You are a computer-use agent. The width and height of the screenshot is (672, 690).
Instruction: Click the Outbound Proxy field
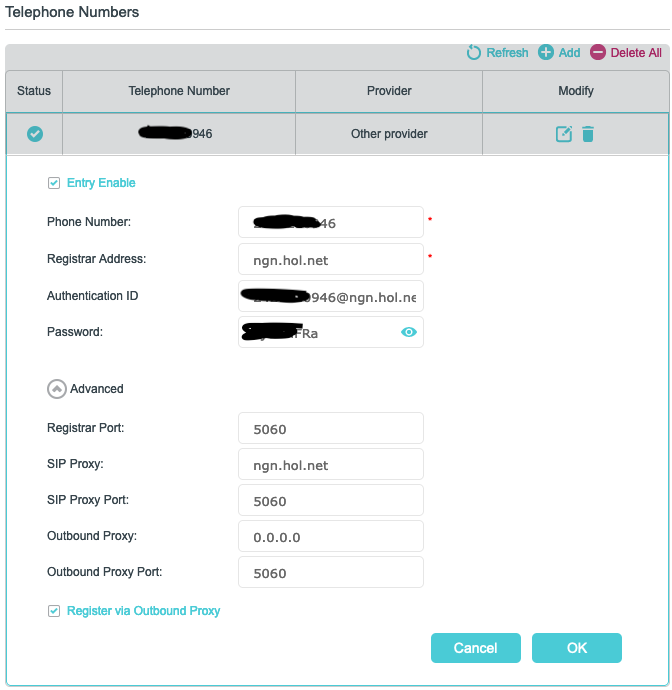331,536
